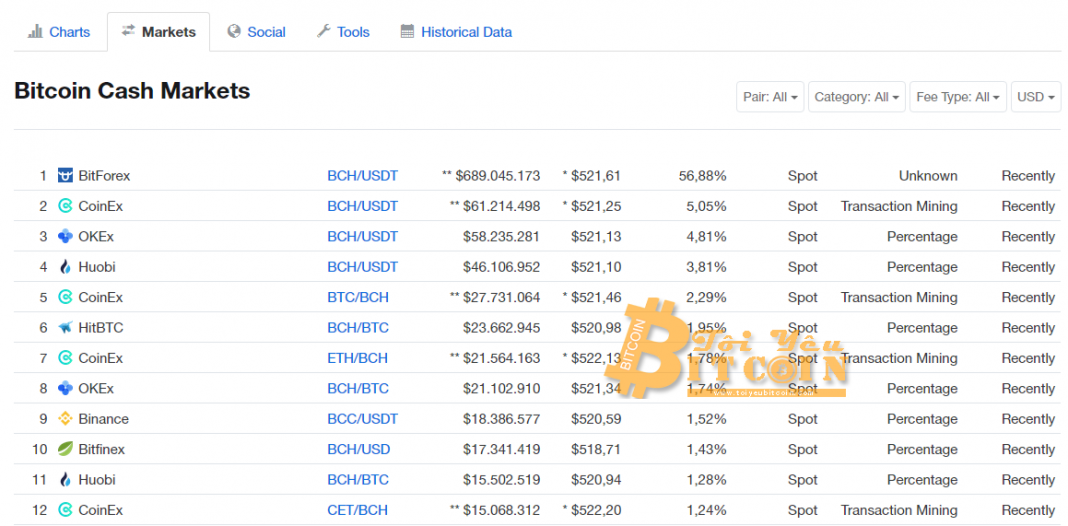Open the Pair: All dropdown

pyautogui.click(x=770, y=97)
